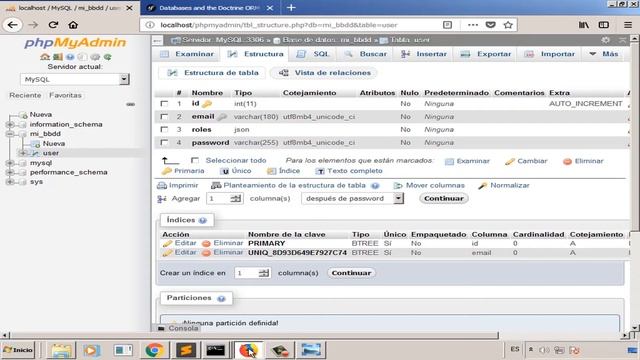The image size is (640, 360).
Task: Click the sidebar link/collapse icon
Action: tap(130, 104)
